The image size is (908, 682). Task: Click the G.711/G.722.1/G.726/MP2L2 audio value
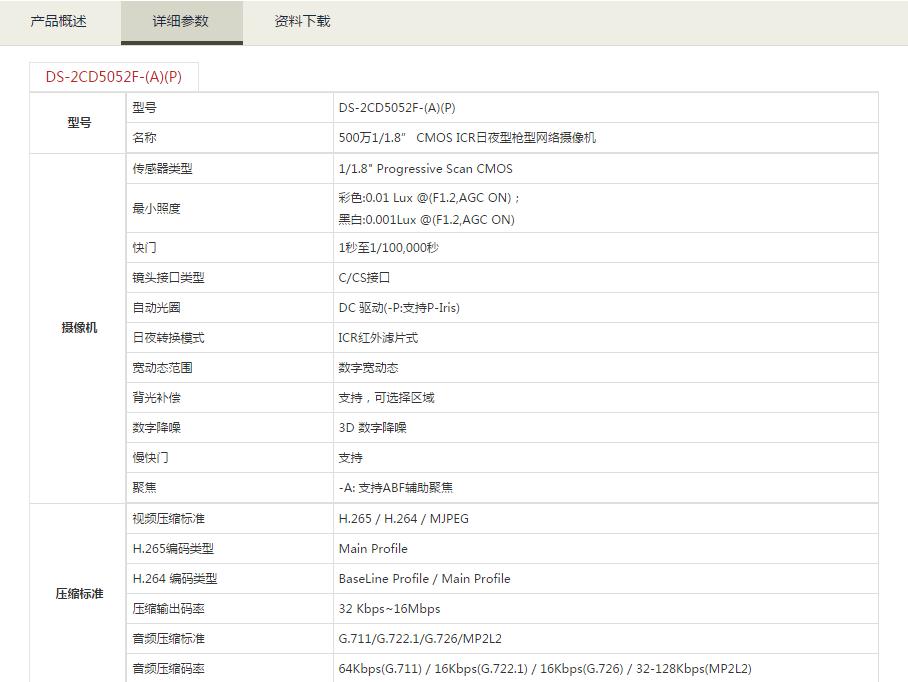click(420, 638)
